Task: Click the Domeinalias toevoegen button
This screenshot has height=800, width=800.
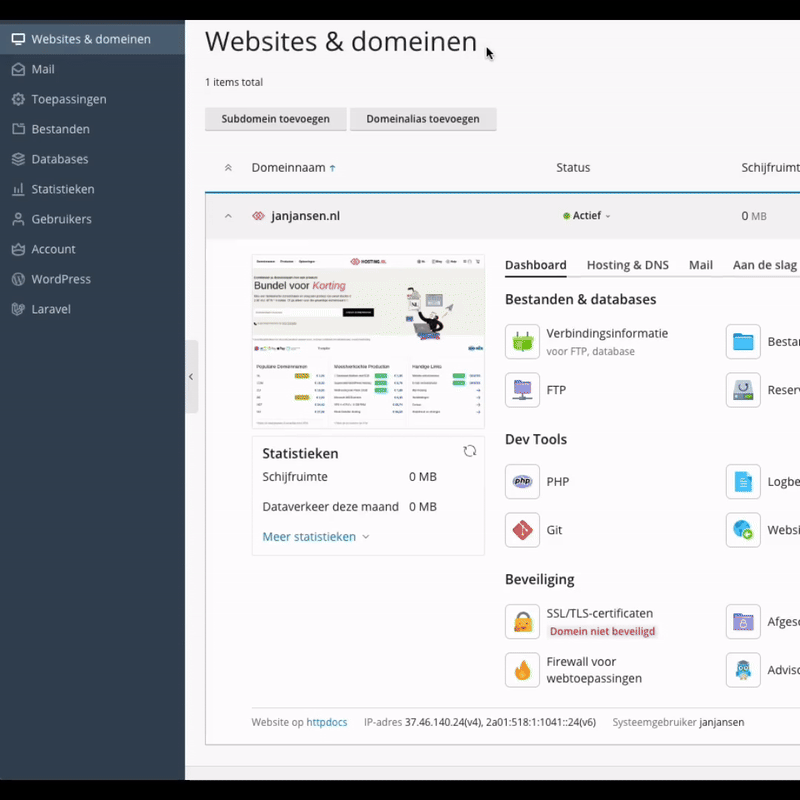Action: 422,119
